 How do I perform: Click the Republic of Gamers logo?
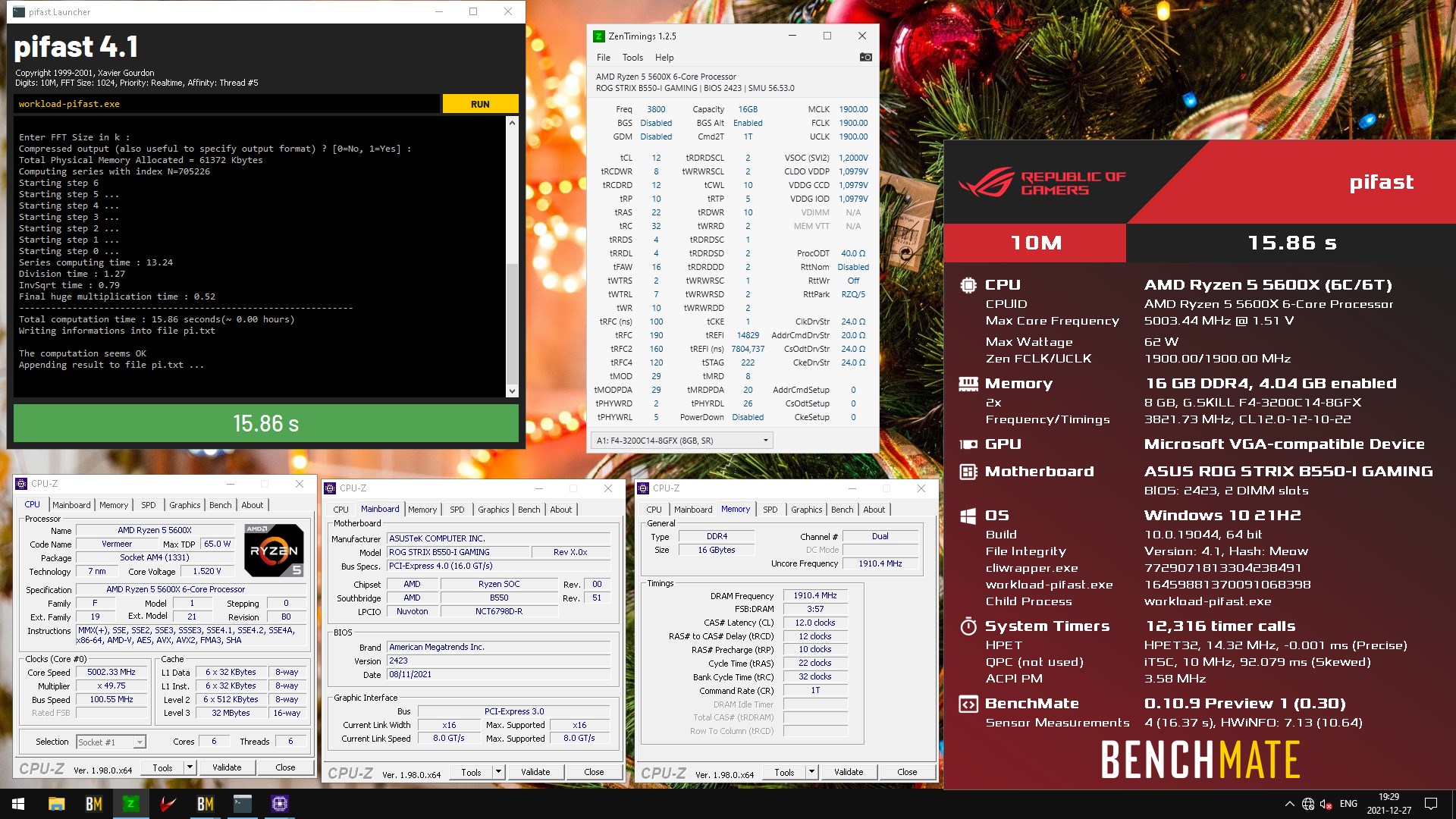point(1042,182)
